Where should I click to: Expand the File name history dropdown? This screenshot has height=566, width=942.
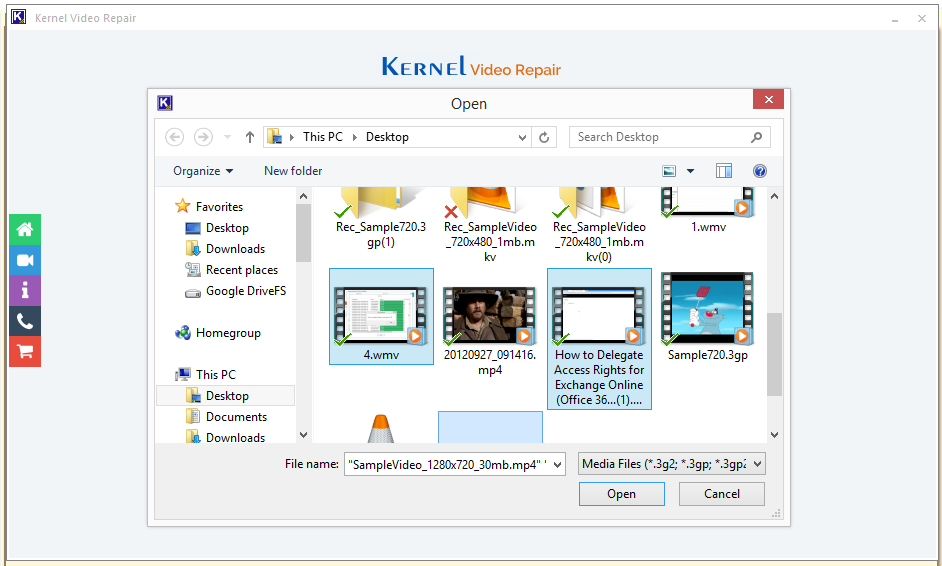[557, 464]
